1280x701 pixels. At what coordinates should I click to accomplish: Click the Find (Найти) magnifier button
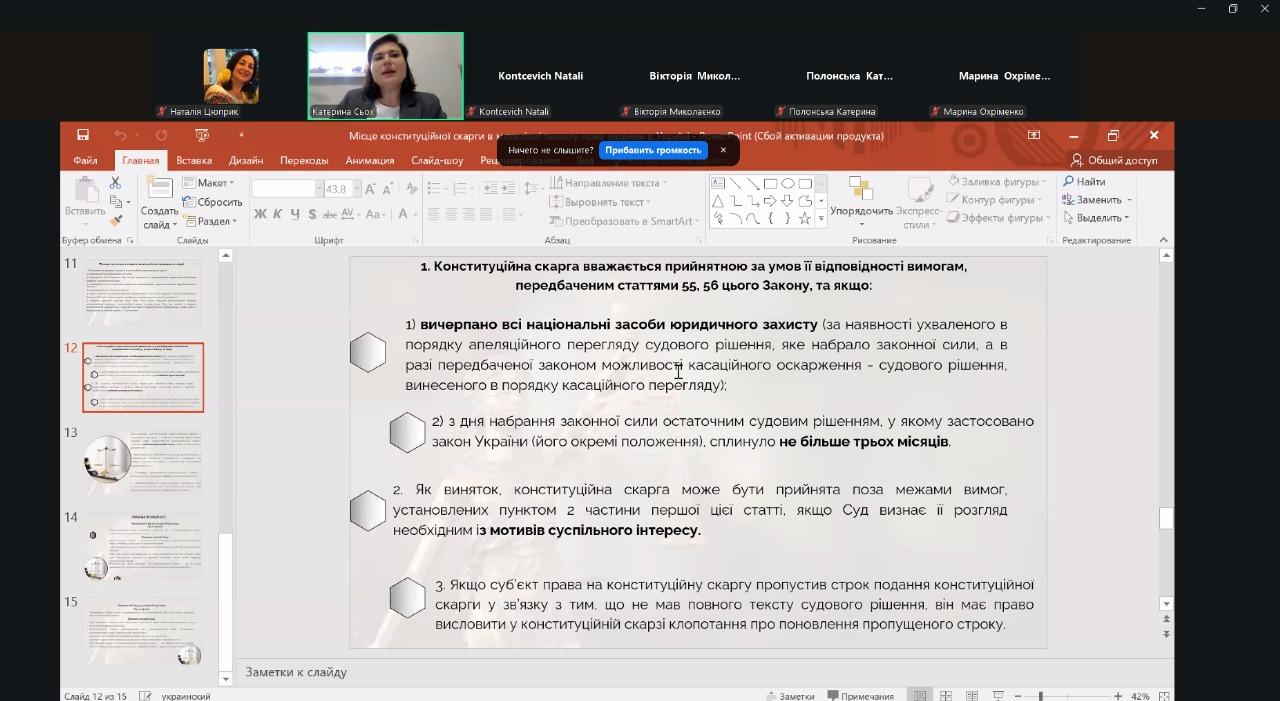click(x=1084, y=182)
